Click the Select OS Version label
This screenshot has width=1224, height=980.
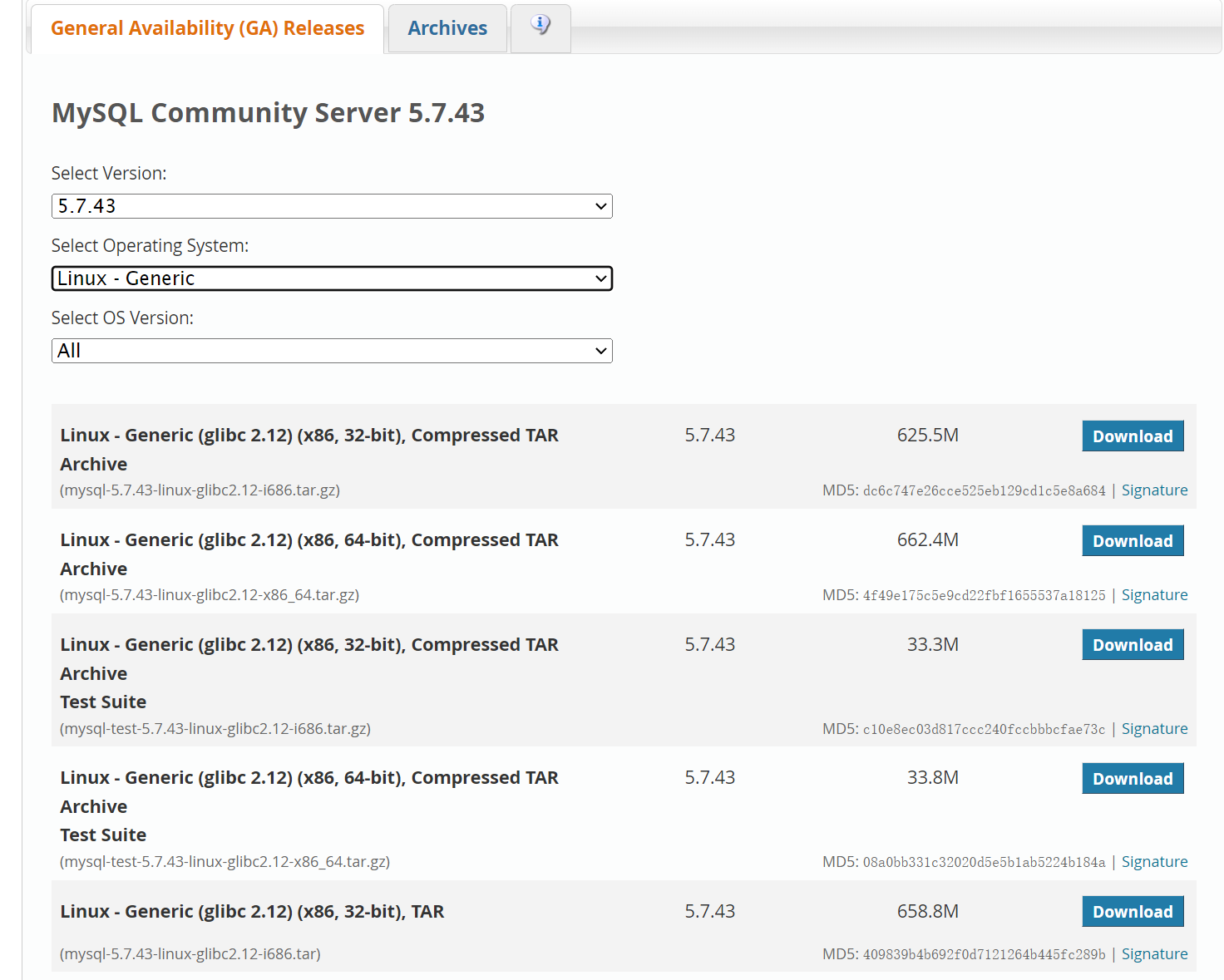(x=122, y=318)
